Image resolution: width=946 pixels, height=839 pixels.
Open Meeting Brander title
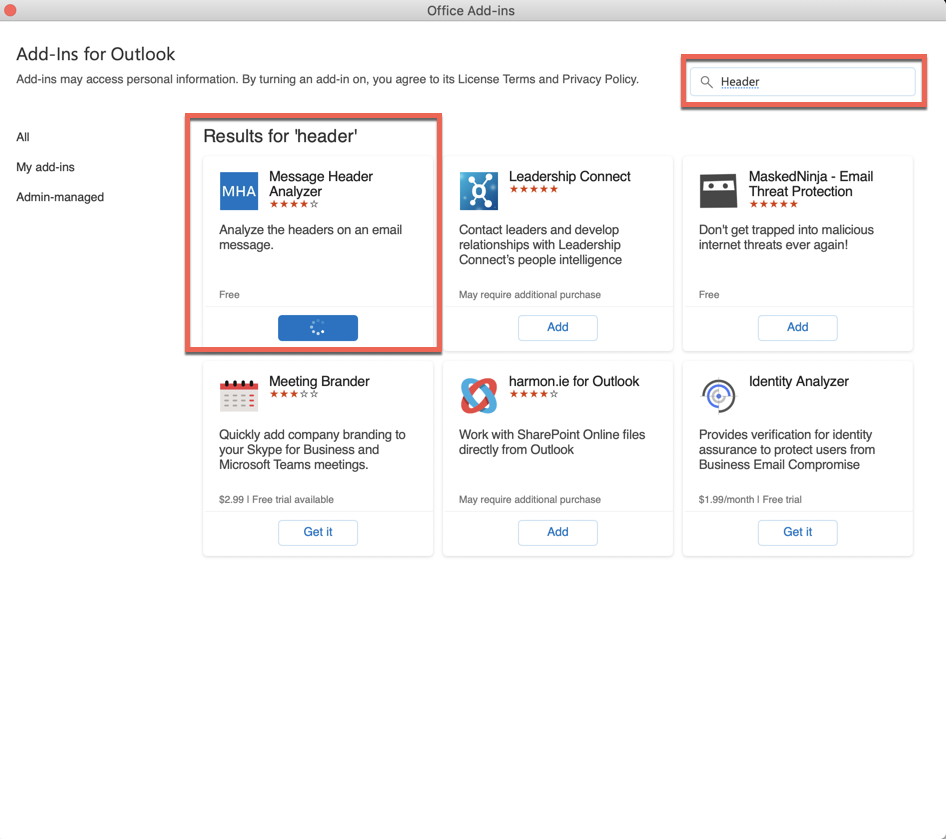(319, 381)
